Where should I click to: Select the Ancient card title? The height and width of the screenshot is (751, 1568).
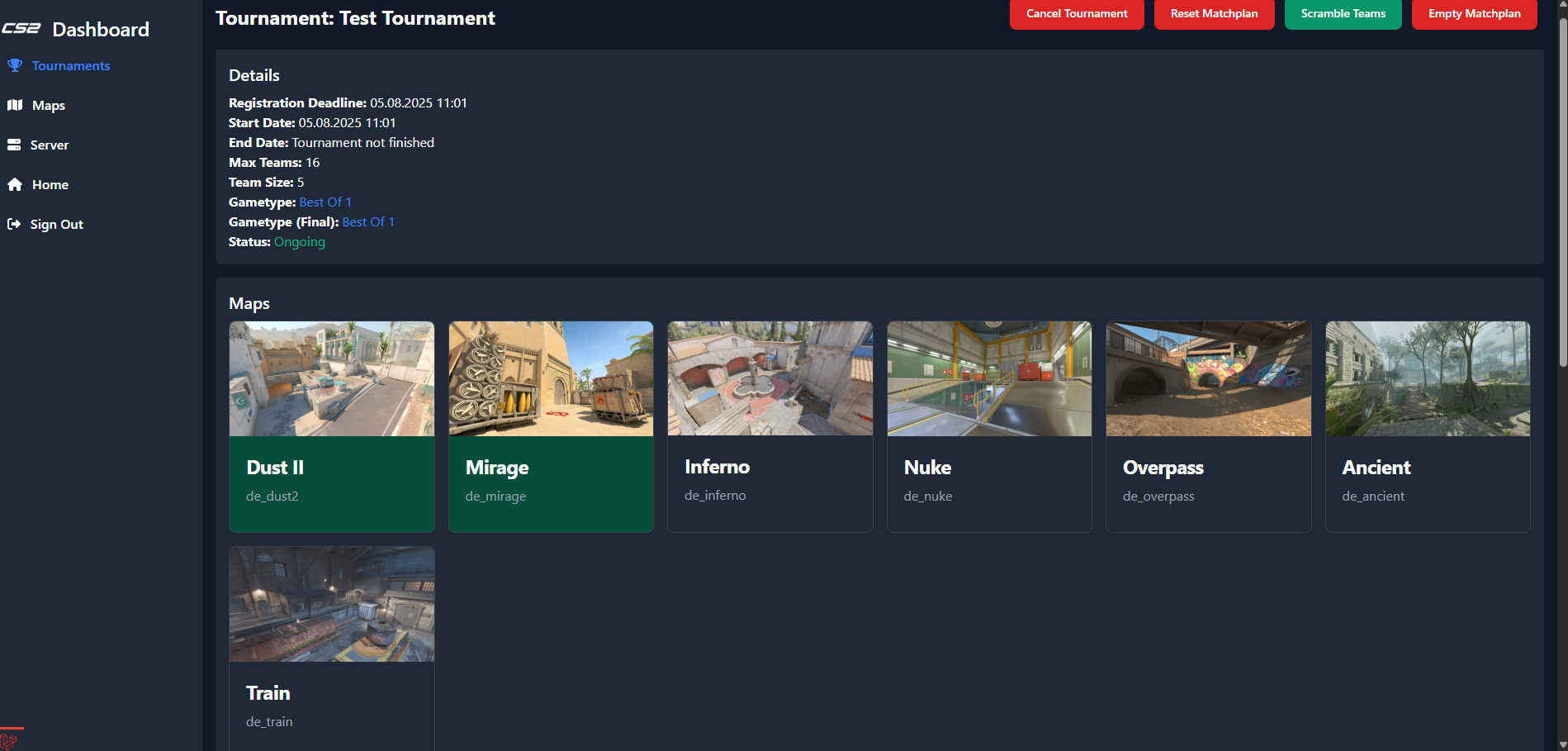point(1376,468)
